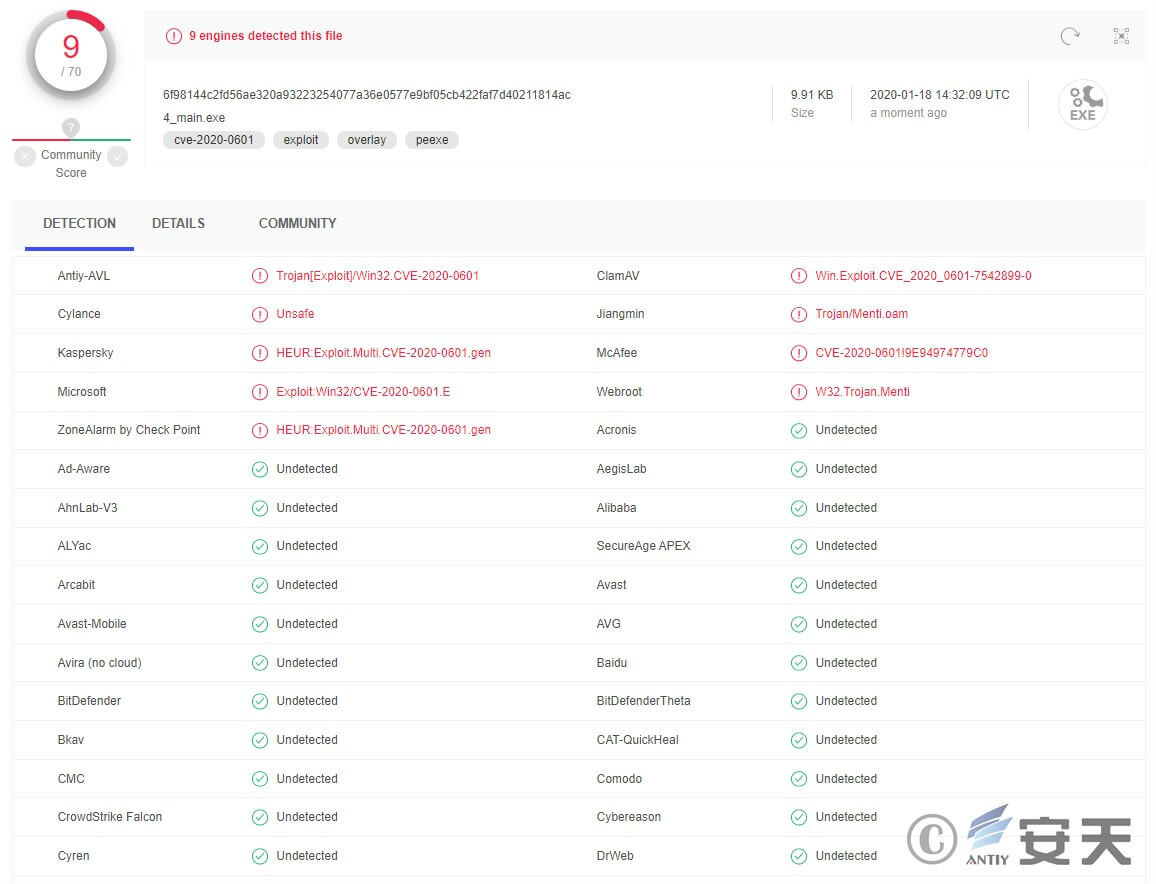Image resolution: width=1156 pixels, height=884 pixels.
Task: Click the Avast-Mobile engine name
Action: [91, 624]
